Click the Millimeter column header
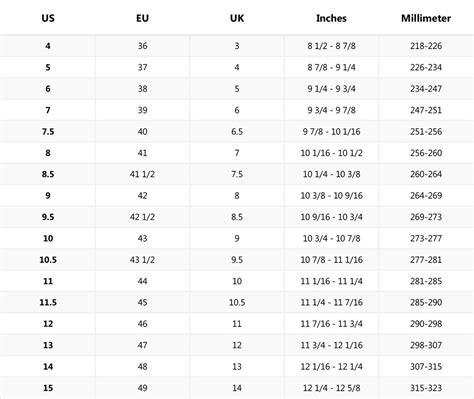 tap(426, 18)
